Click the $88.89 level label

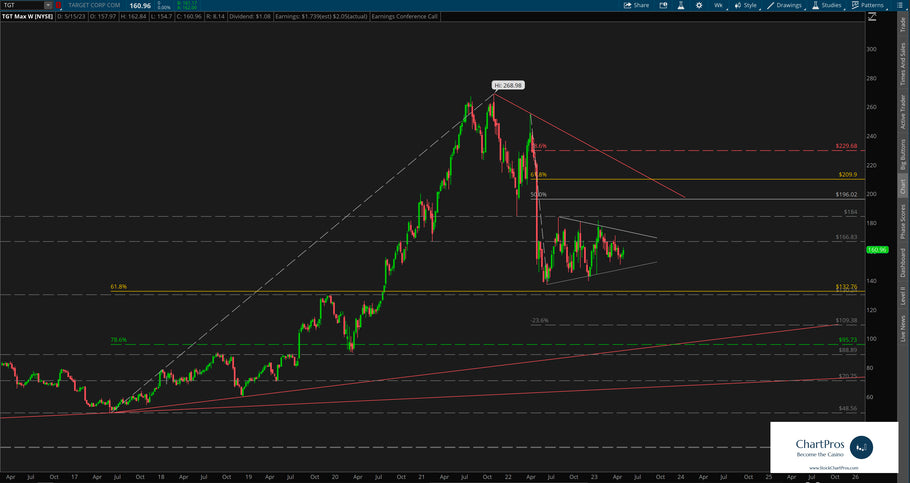click(x=848, y=350)
